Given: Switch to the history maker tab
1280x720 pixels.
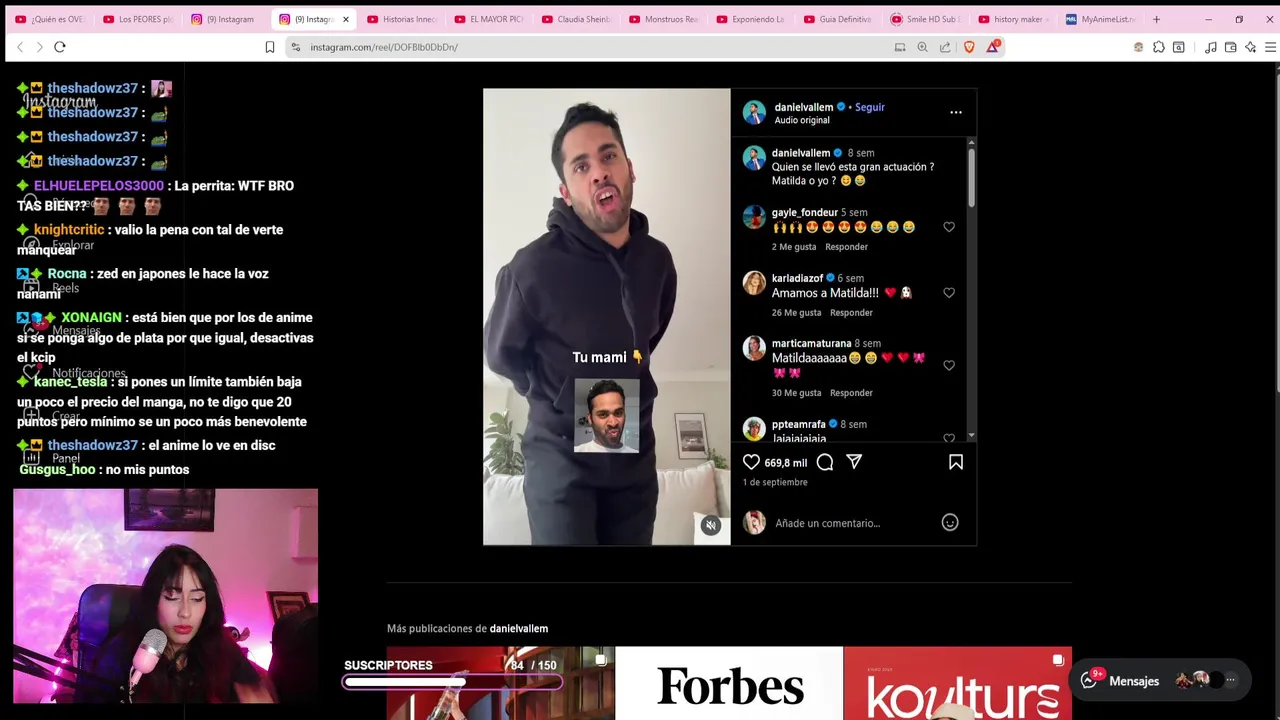Looking at the screenshot, I should coord(1014,19).
